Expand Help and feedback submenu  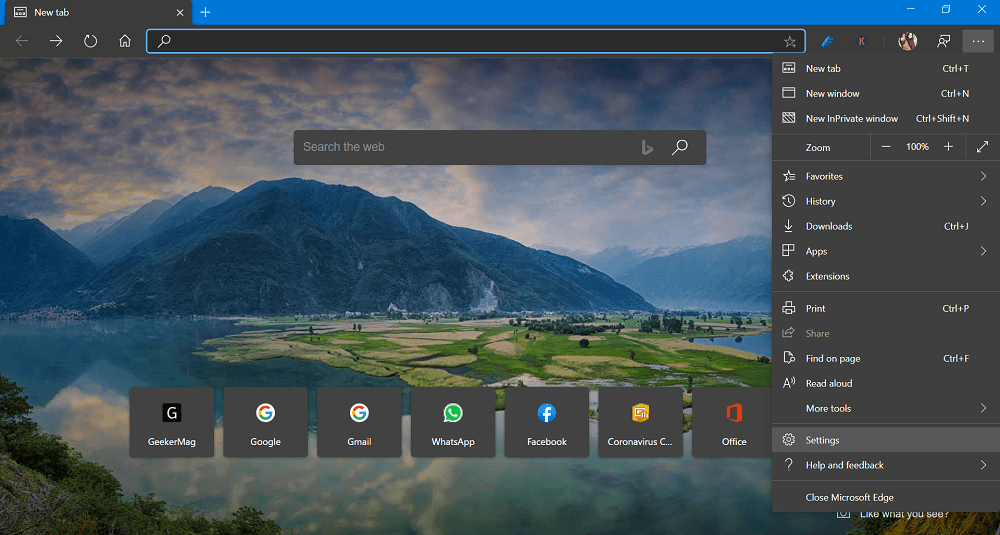tap(886, 465)
